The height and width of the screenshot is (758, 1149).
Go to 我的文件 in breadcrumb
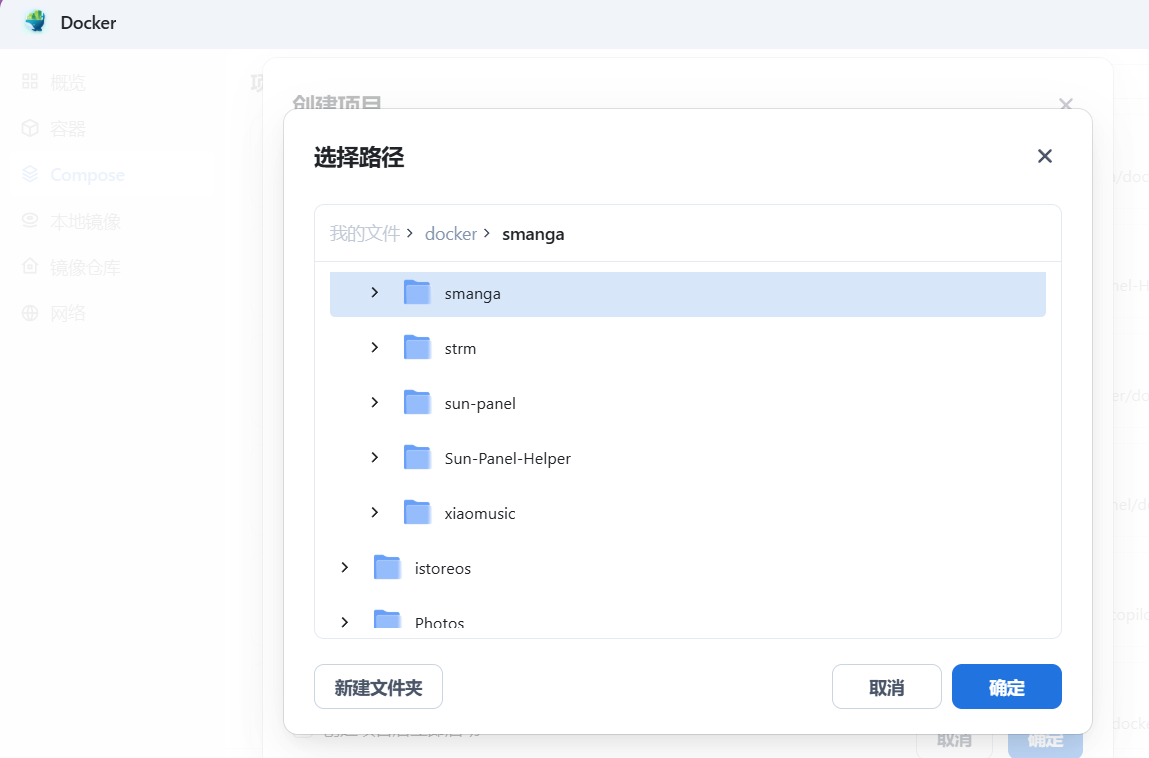point(364,234)
